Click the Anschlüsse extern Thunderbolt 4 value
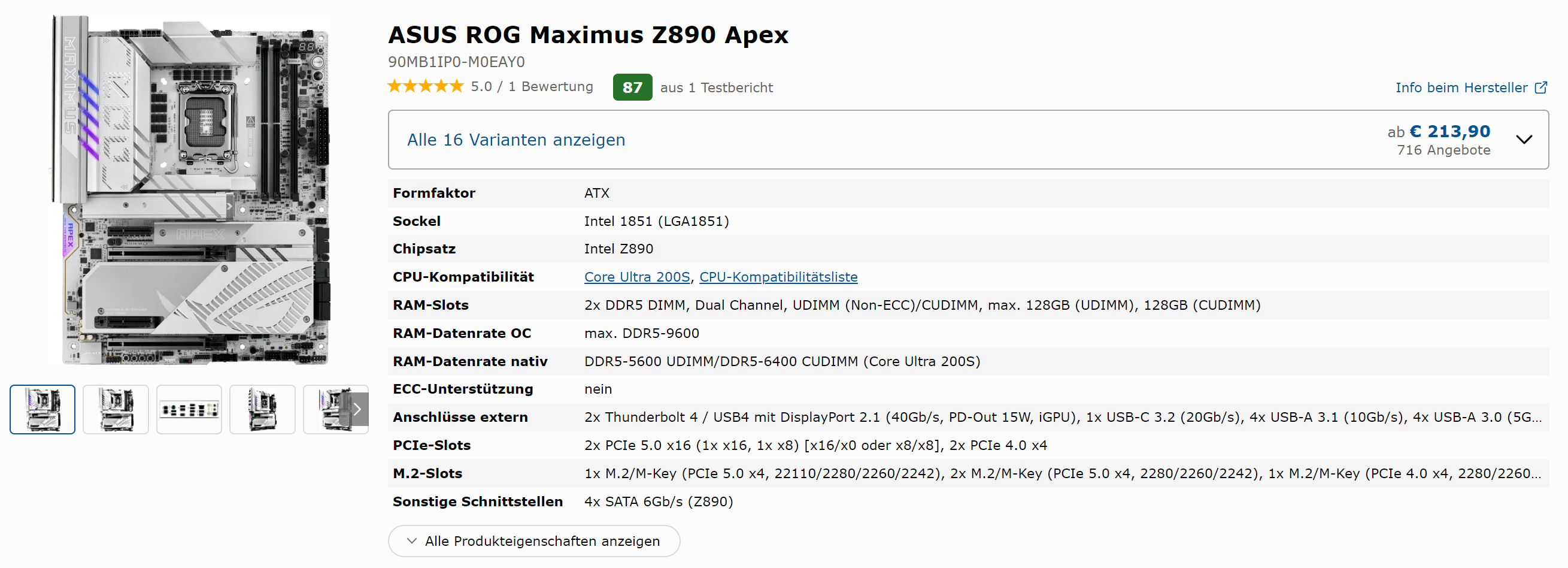This screenshot has height=568, width=1568. point(1063,417)
